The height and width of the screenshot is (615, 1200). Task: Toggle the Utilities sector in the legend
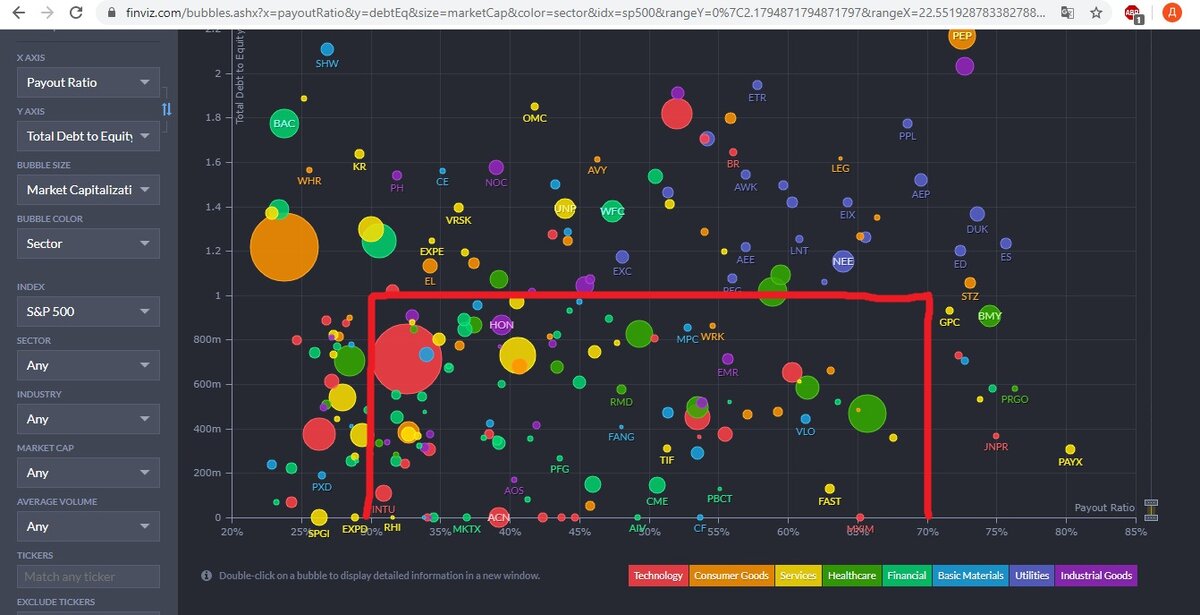click(x=1031, y=575)
